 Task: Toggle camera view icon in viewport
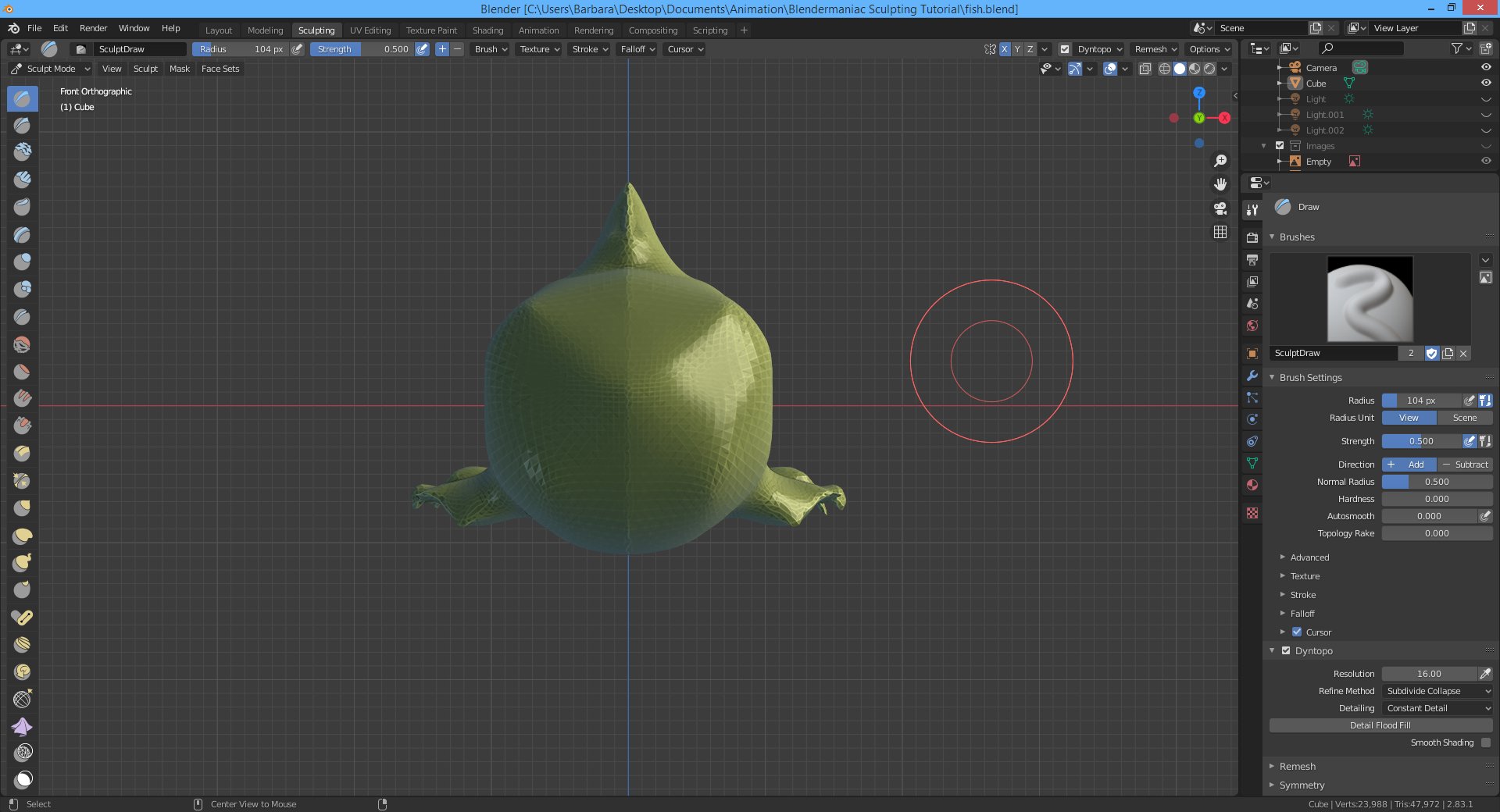[1220, 208]
